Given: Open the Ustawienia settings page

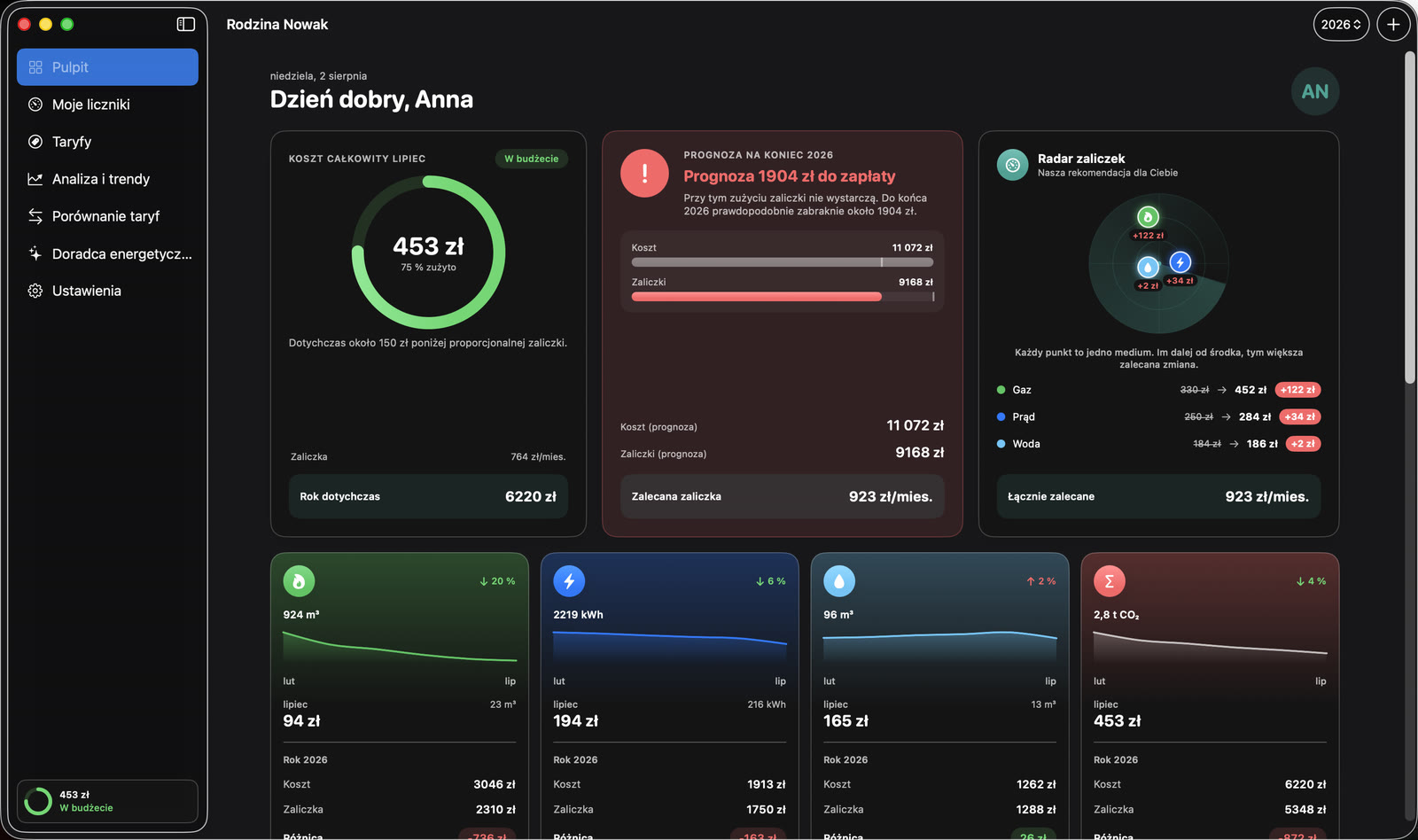Looking at the screenshot, I should tap(107, 291).
